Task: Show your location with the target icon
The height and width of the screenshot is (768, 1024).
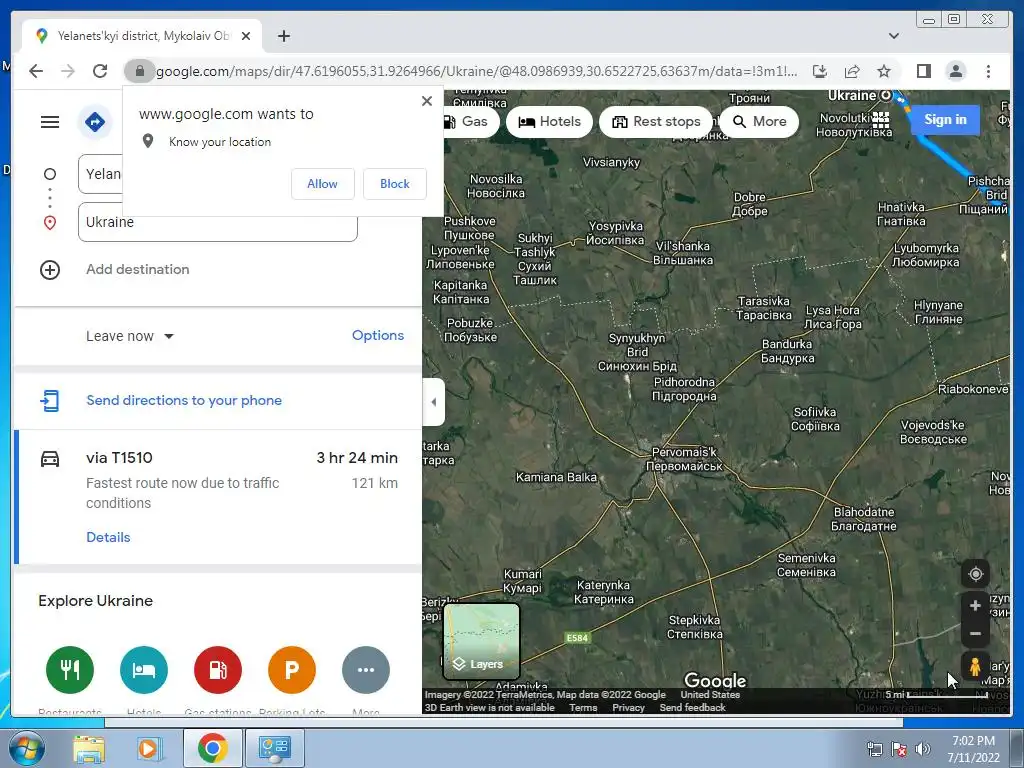Action: (975, 574)
